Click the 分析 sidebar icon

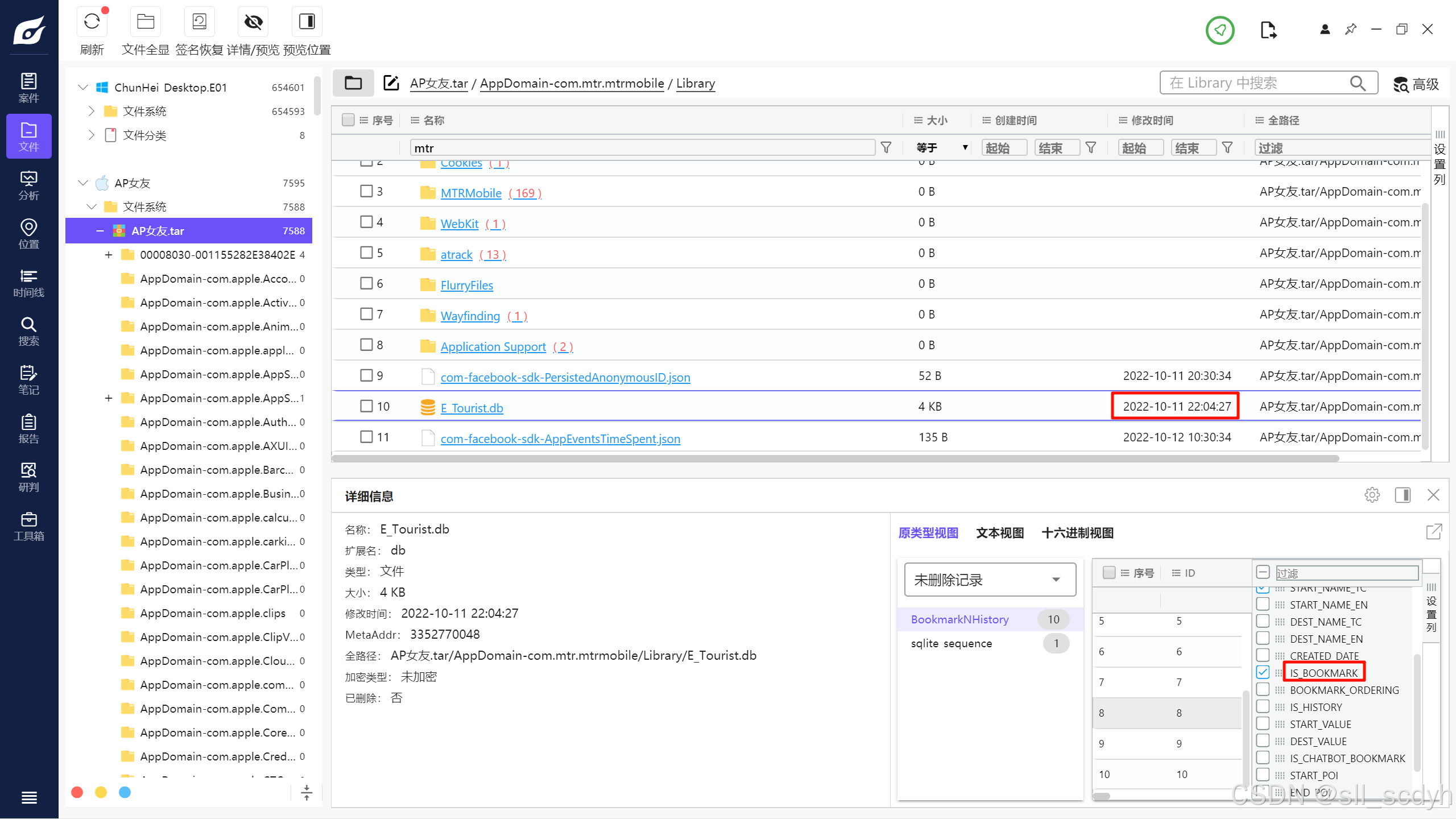(28, 185)
